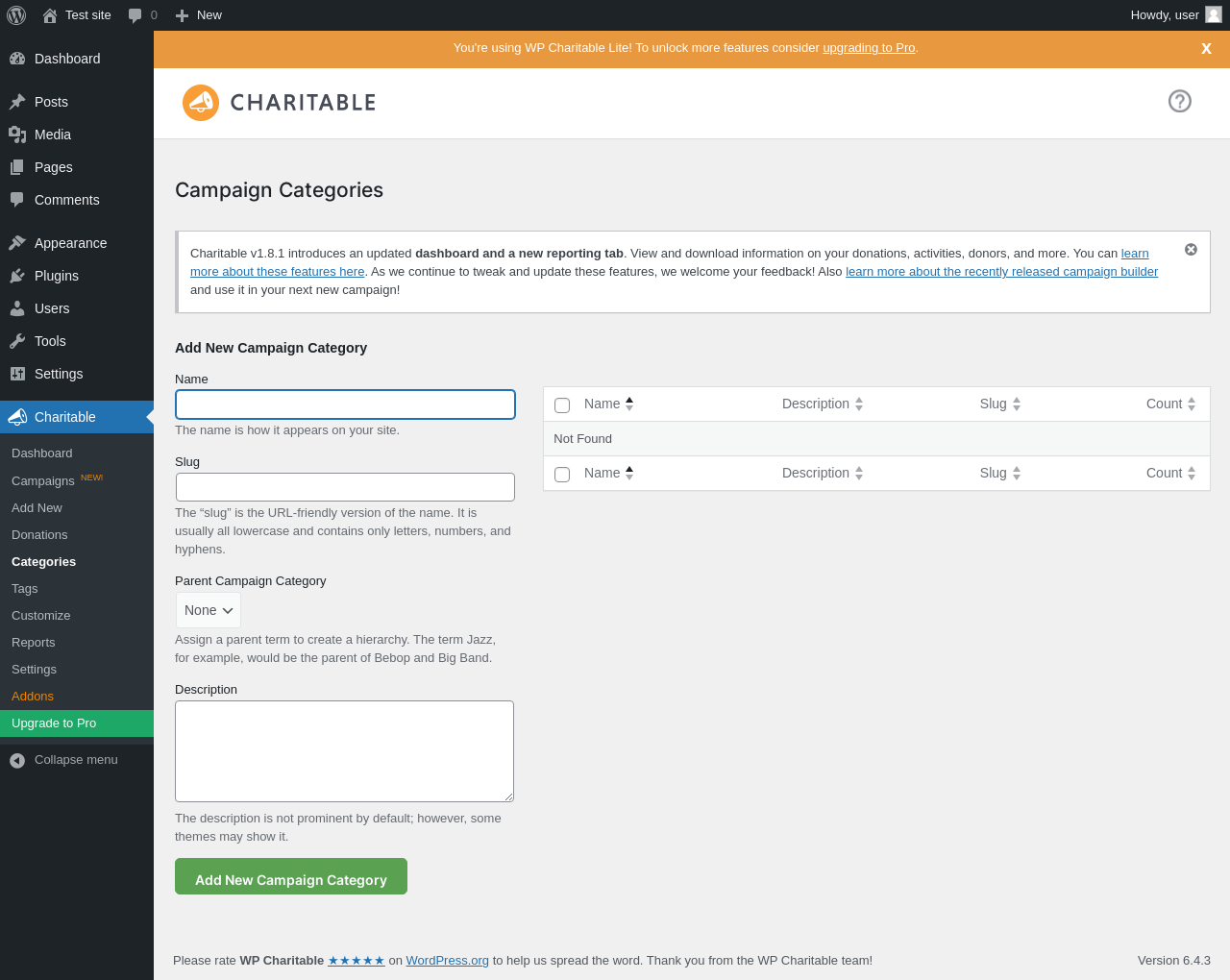The height and width of the screenshot is (980, 1230).
Task: Click Howdy, user account menu
Action: pyautogui.click(x=1175, y=15)
